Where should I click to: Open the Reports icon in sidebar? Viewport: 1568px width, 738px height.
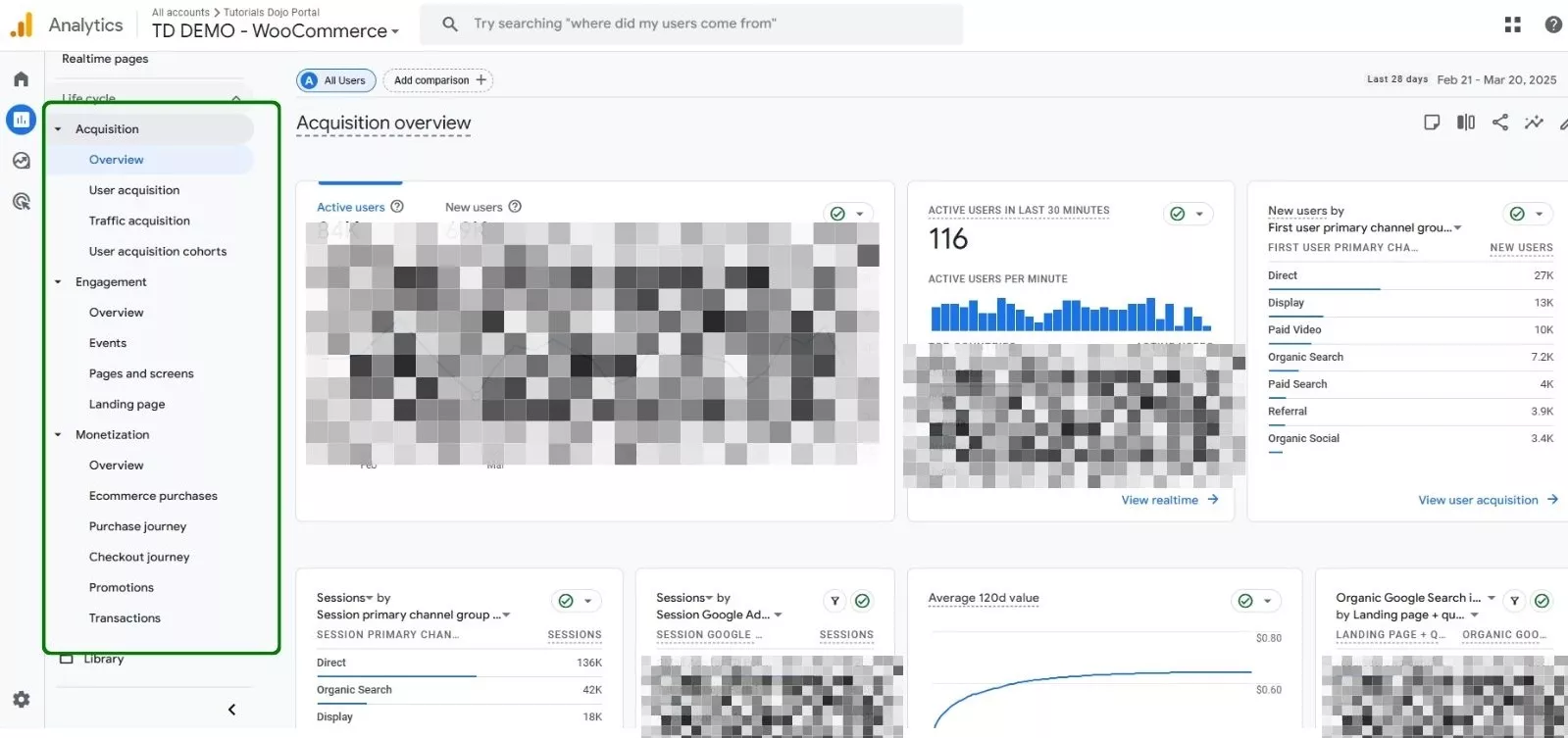click(x=21, y=120)
